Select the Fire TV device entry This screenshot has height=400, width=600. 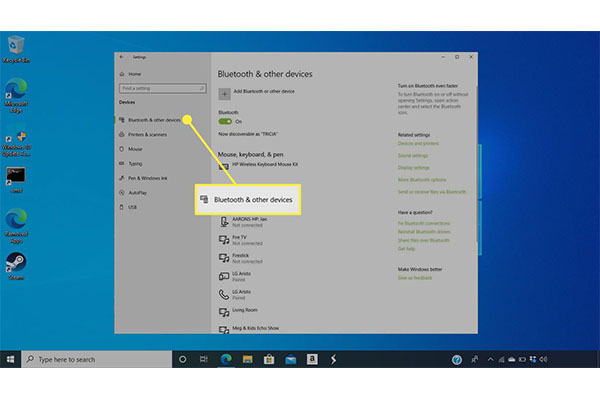point(241,240)
